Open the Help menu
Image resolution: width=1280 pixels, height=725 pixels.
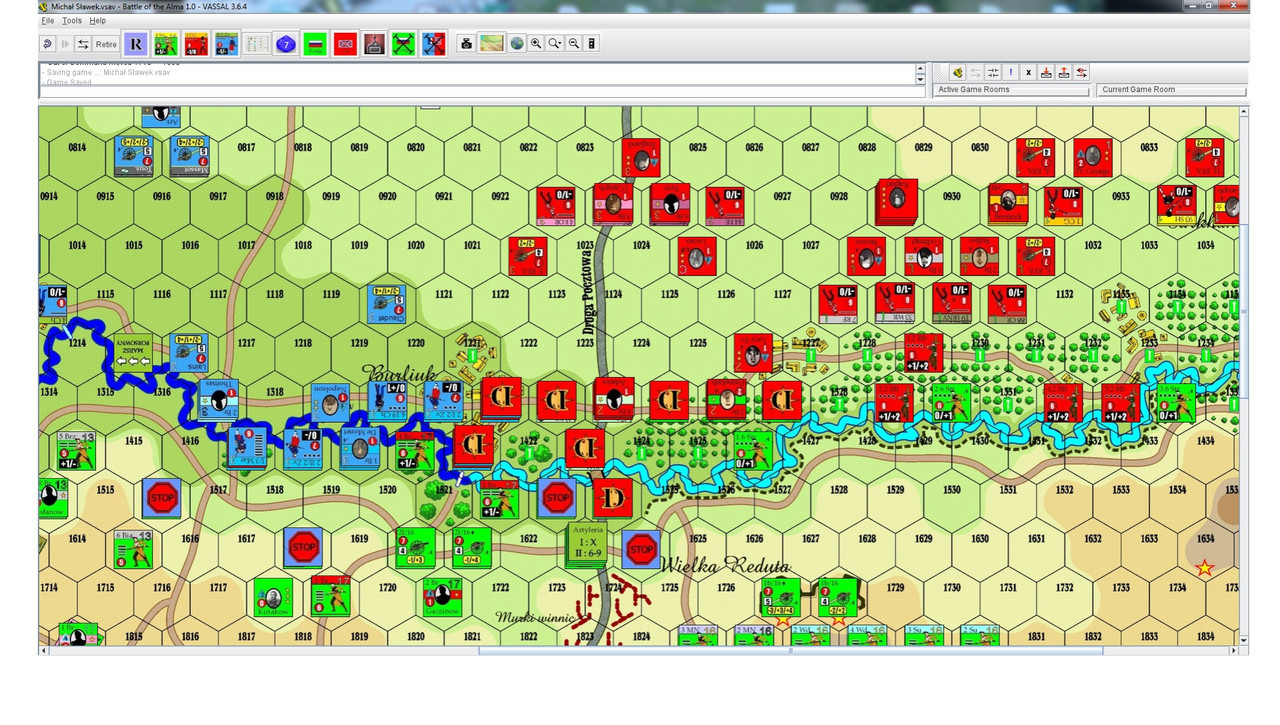[x=97, y=20]
